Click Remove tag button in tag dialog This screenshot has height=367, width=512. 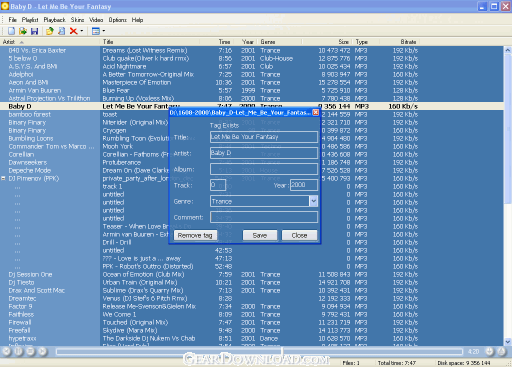click(195, 235)
